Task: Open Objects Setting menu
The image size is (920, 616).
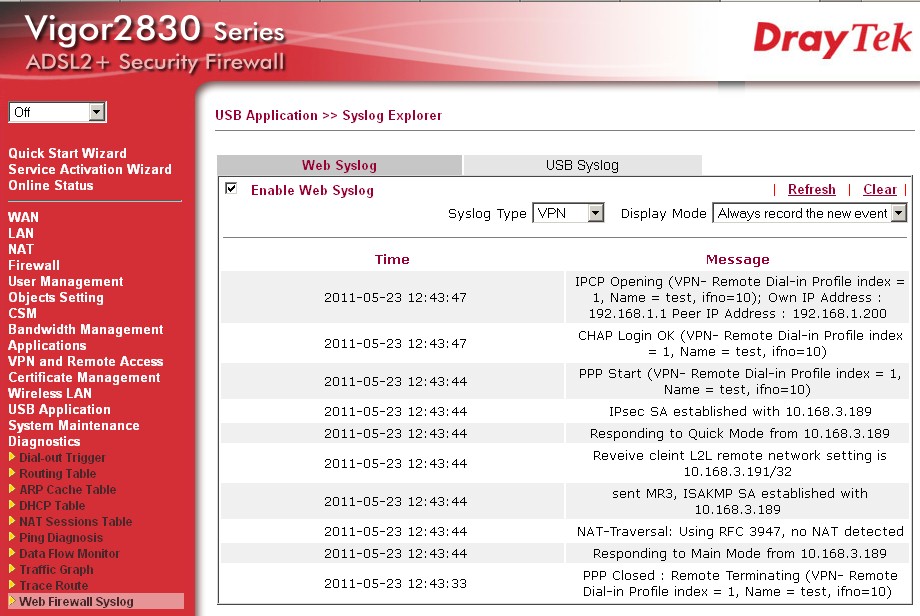Action: [x=56, y=297]
